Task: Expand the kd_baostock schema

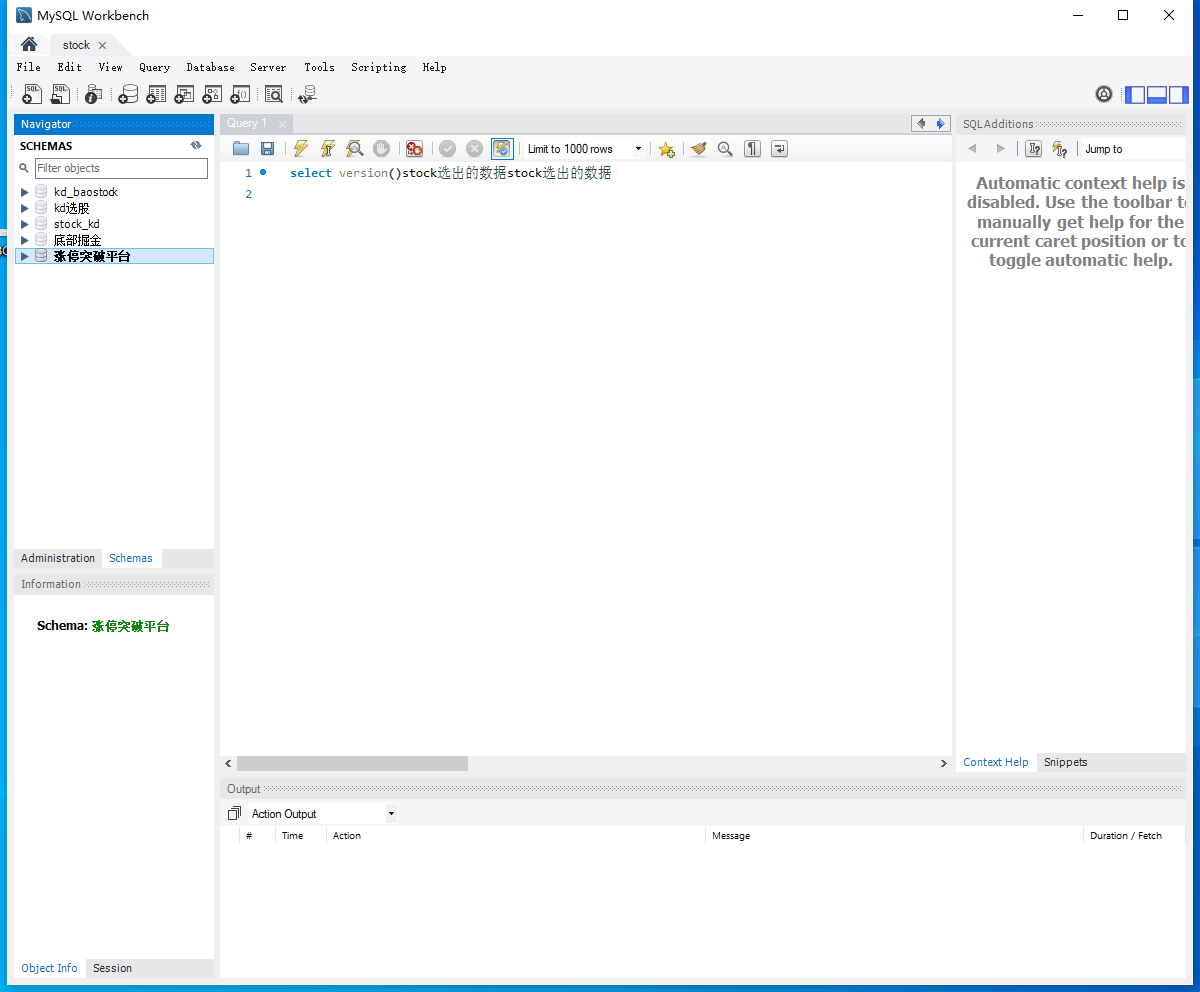Action: click(25, 192)
